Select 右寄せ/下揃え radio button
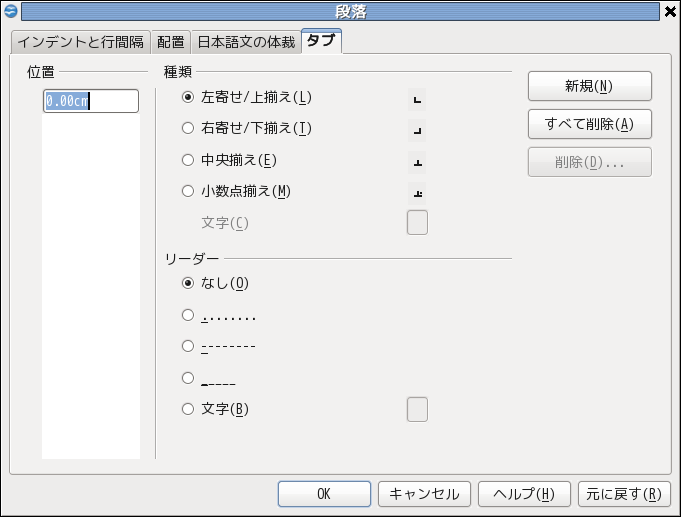 [x=188, y=128]
